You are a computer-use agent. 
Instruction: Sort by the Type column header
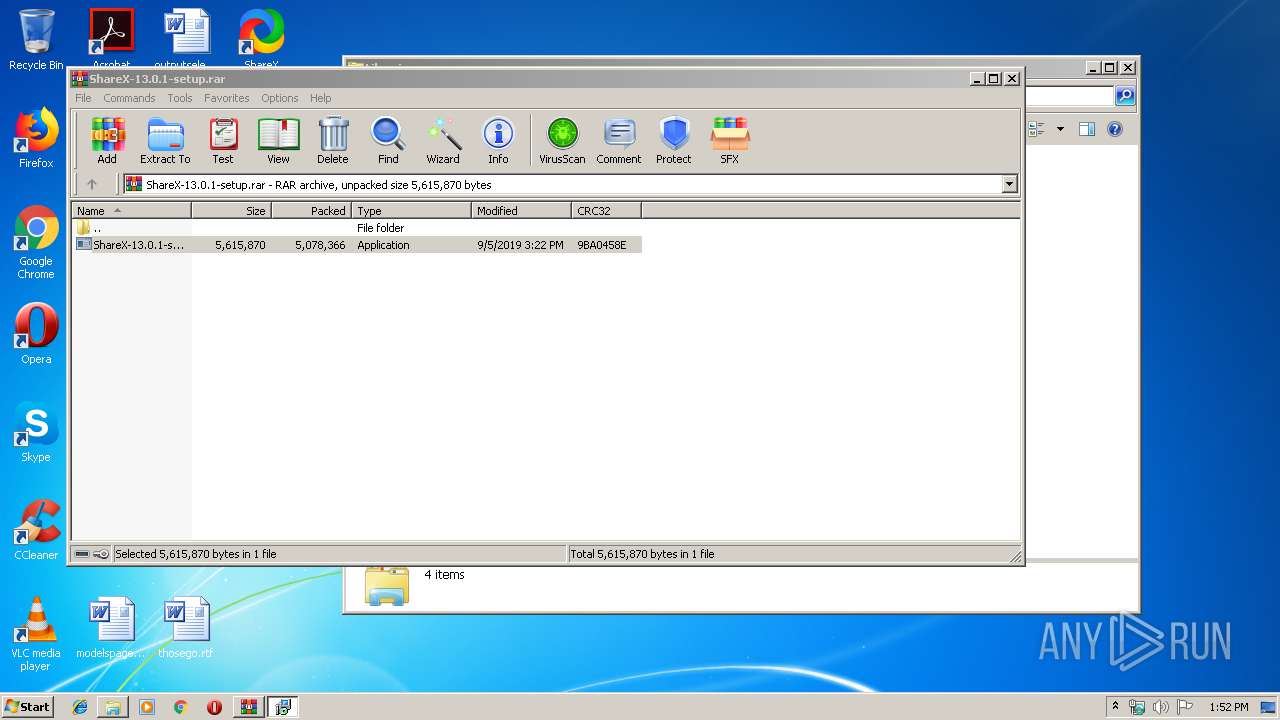411,211
